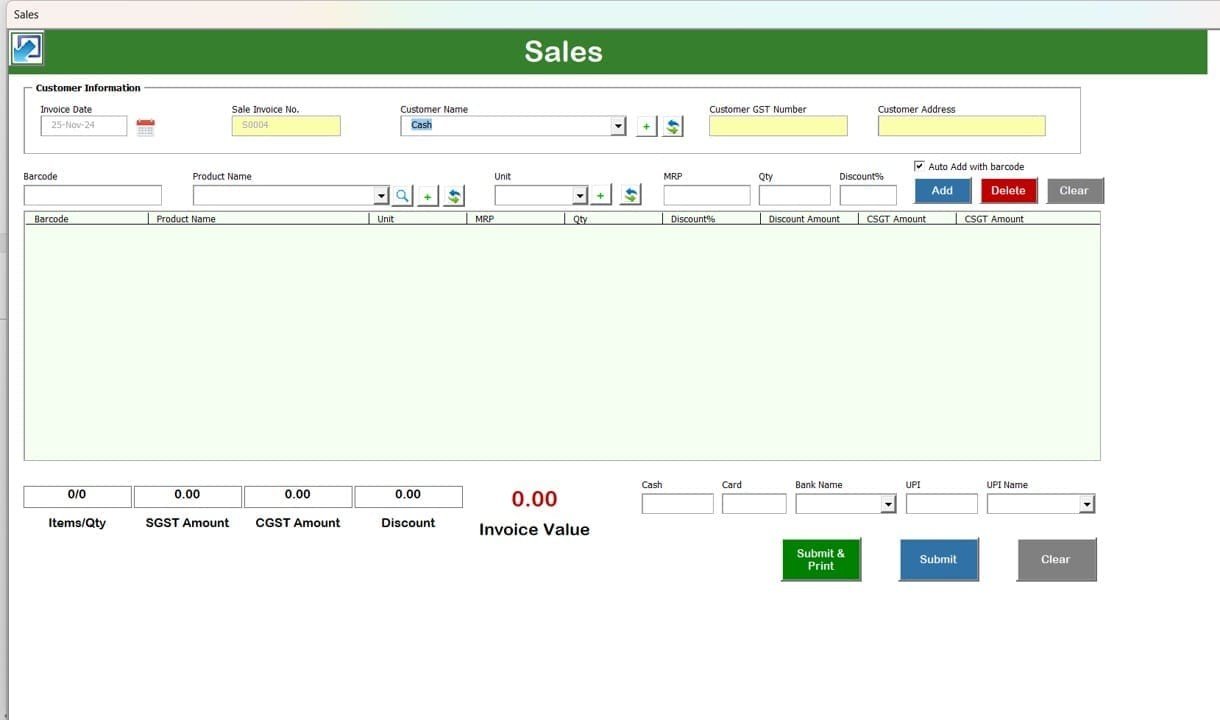This screenshot has width=1220, height=720.
Task: Click the red 0.00 Invoice Value
Action: 534,499
